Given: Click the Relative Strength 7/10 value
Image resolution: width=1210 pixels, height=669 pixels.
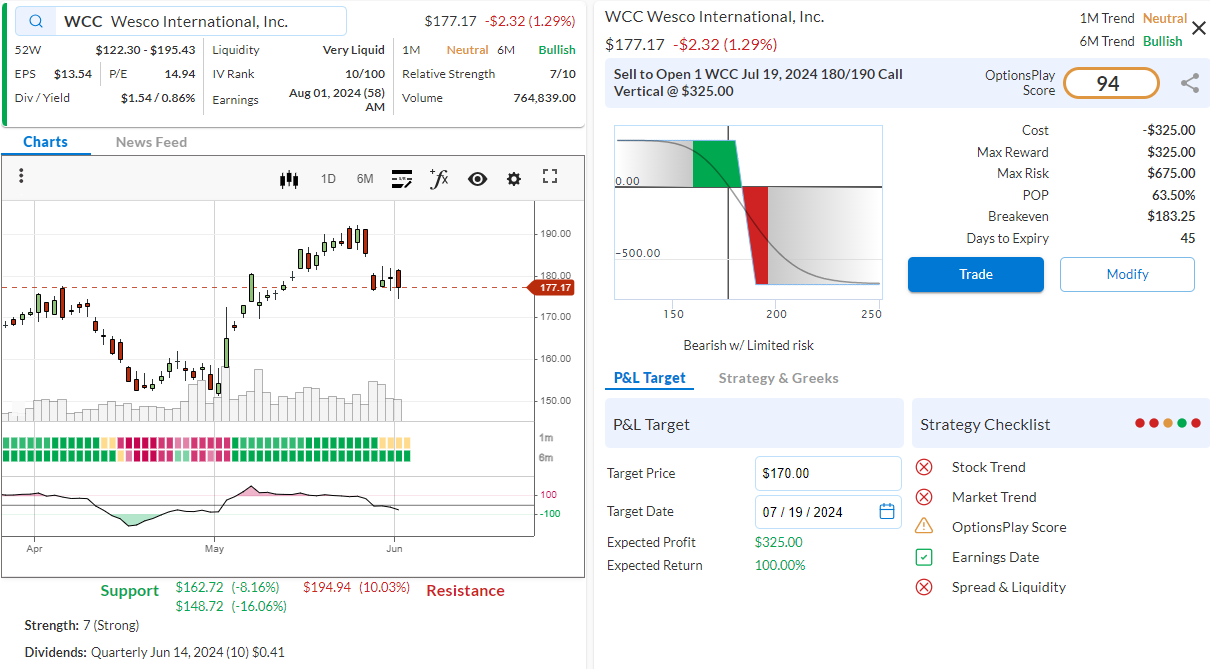Looking at the screenshot, I should coord(563,74).
